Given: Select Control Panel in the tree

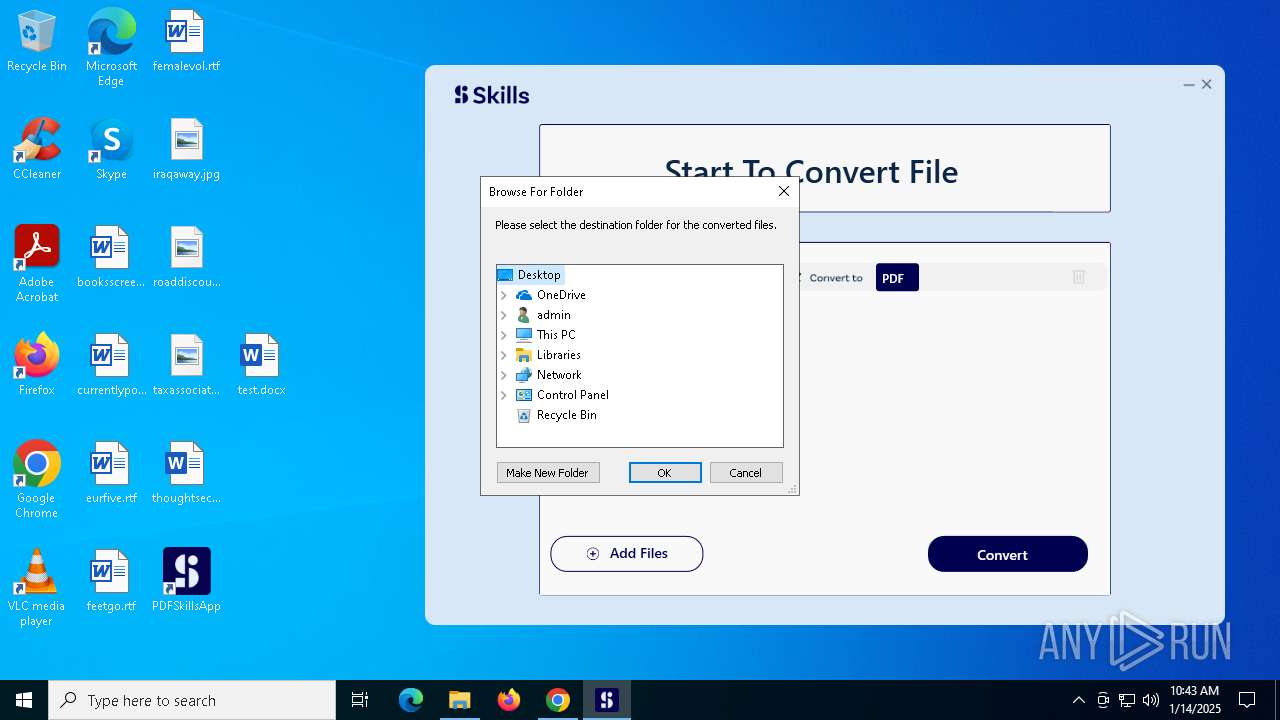Looking at the screenshot, I should (562, 395).
